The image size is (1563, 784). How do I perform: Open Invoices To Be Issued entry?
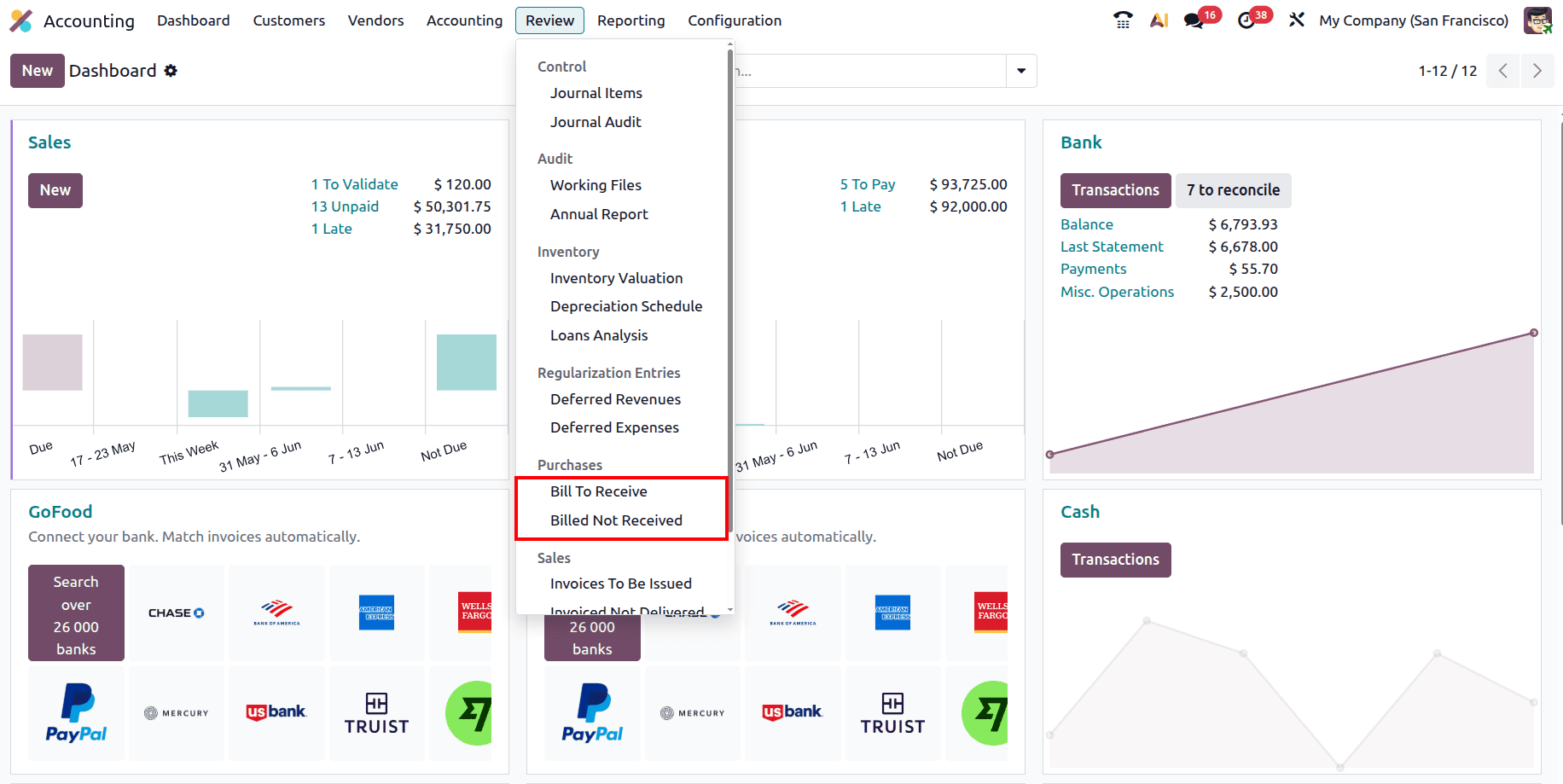(x=622, y=584)
